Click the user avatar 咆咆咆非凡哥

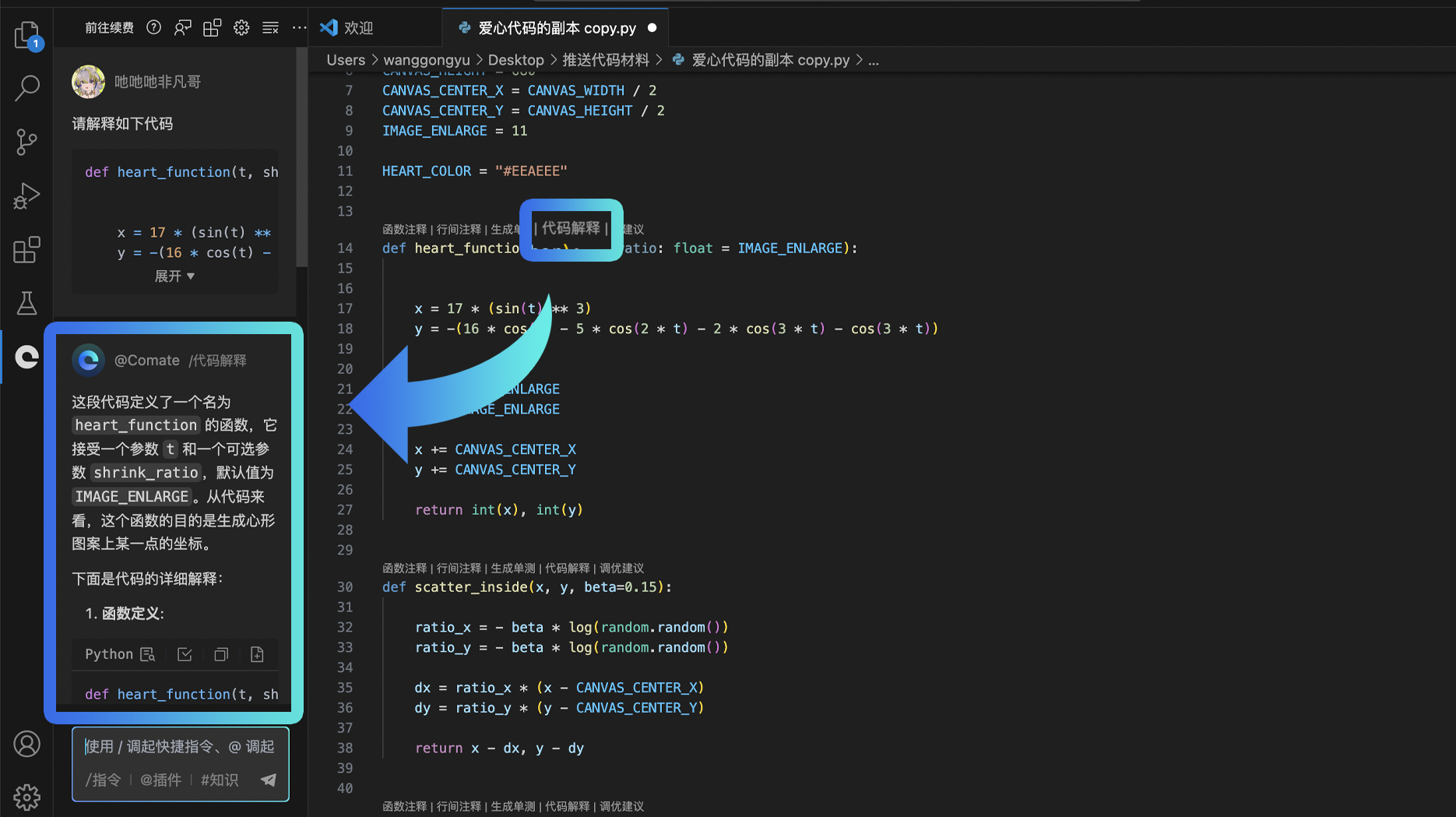[88, 82]
